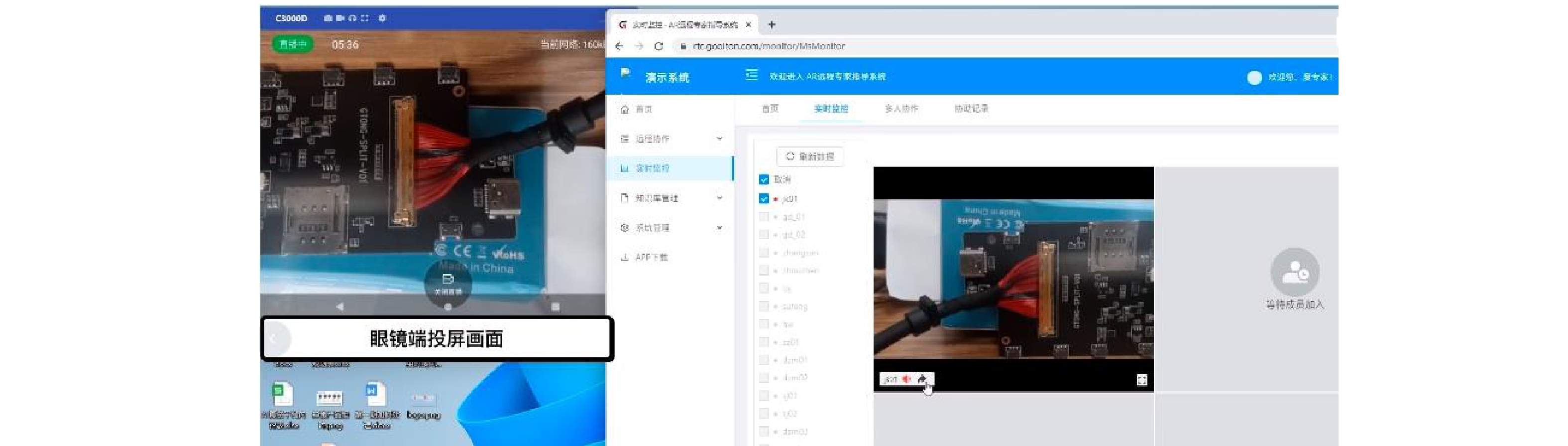Expand the 知识库管理 sidebar menu
The height and width of the screenshot is (446, 1568).
tap(670, 198)
